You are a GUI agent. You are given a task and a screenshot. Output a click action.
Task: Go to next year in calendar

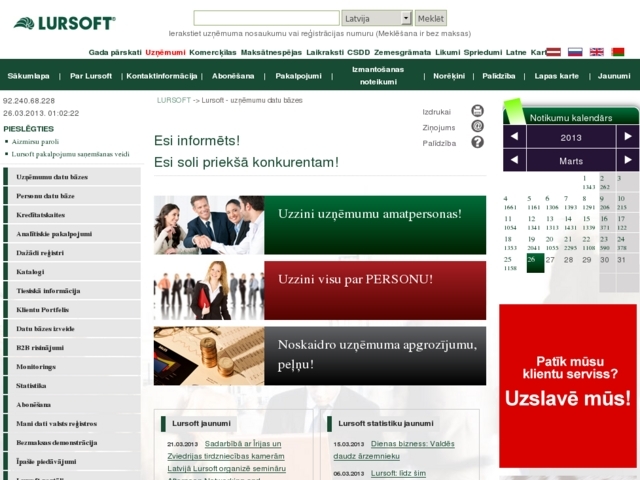coord(627,136)
